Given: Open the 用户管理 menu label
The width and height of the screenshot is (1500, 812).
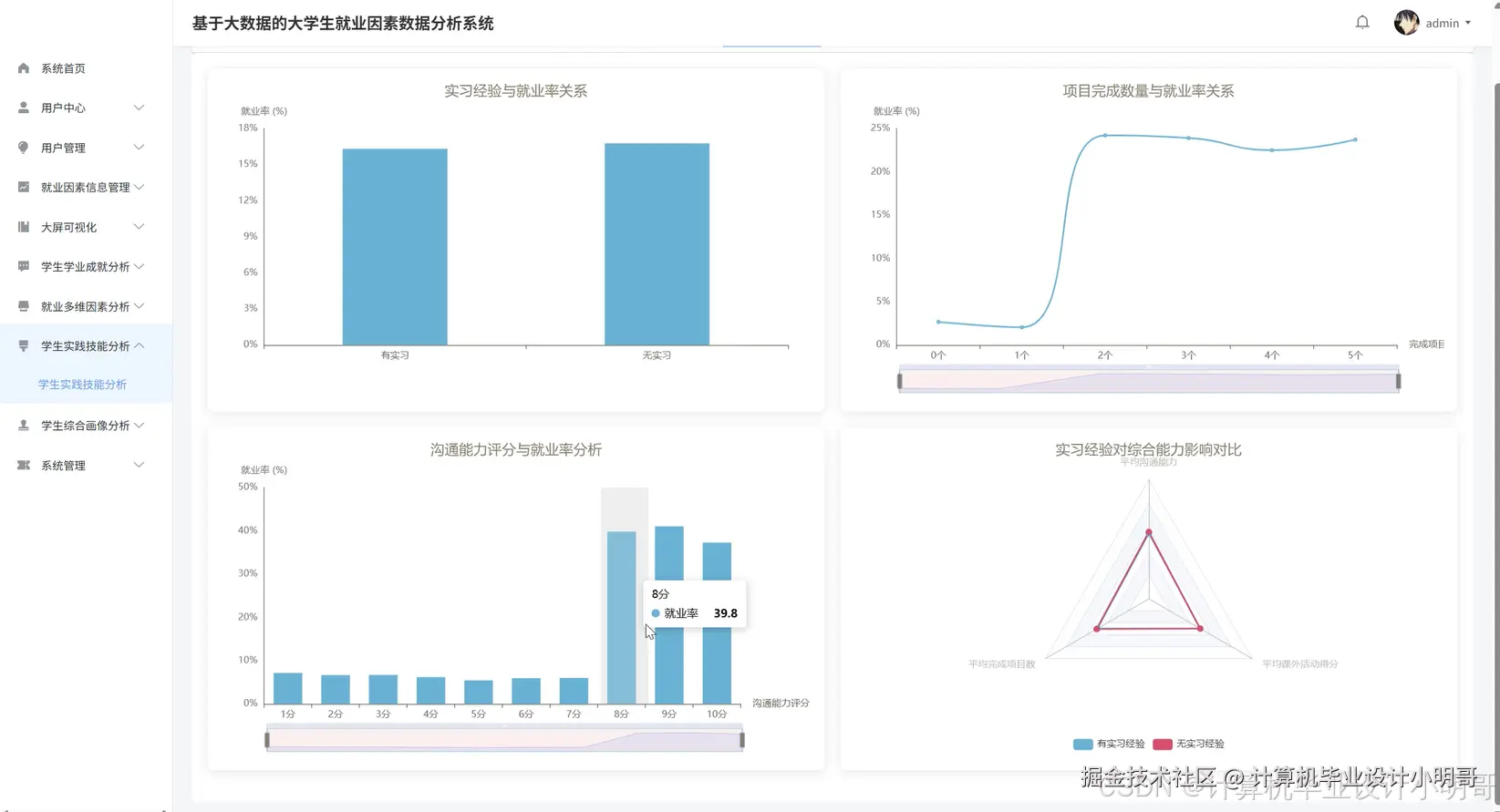Looking at the screenshot, I should (x=63, y=148).
